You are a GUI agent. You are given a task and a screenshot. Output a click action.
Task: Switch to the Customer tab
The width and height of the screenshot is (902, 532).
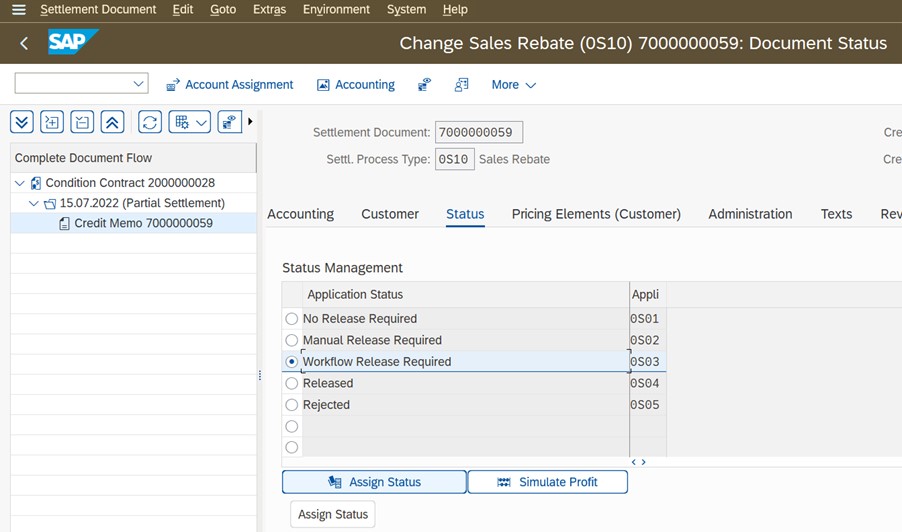[x=390, y=214]
